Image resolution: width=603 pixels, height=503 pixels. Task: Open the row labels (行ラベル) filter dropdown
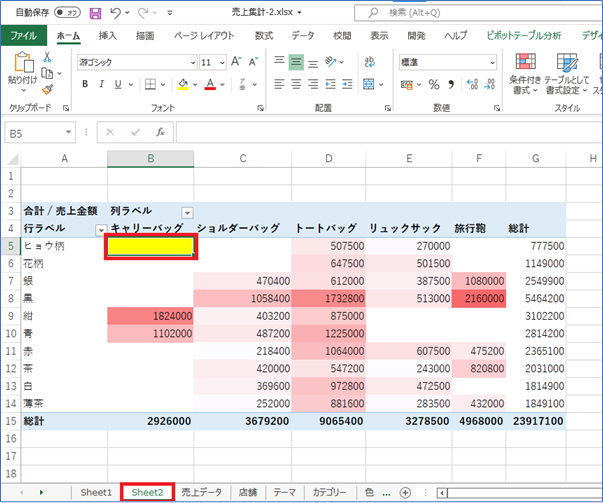pos(100,229)
